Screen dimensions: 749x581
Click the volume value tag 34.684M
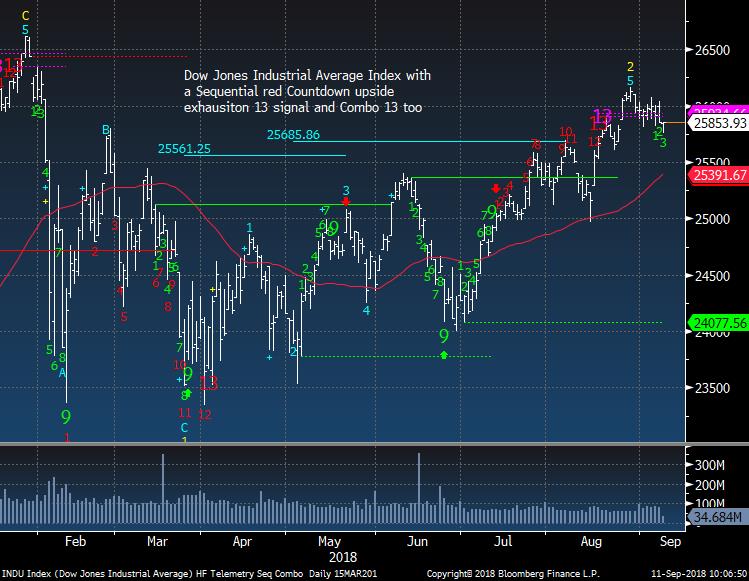[x=718, y=517]
